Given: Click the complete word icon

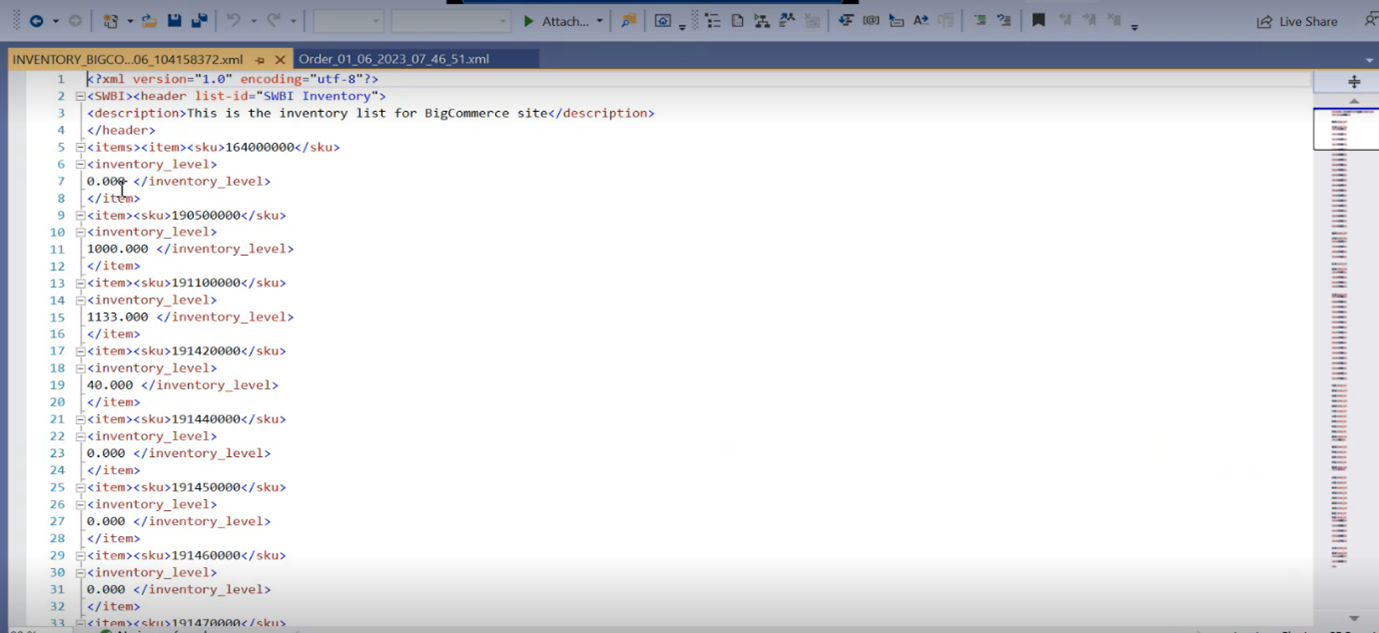Looking at the screenshot, I should point(921,21).
